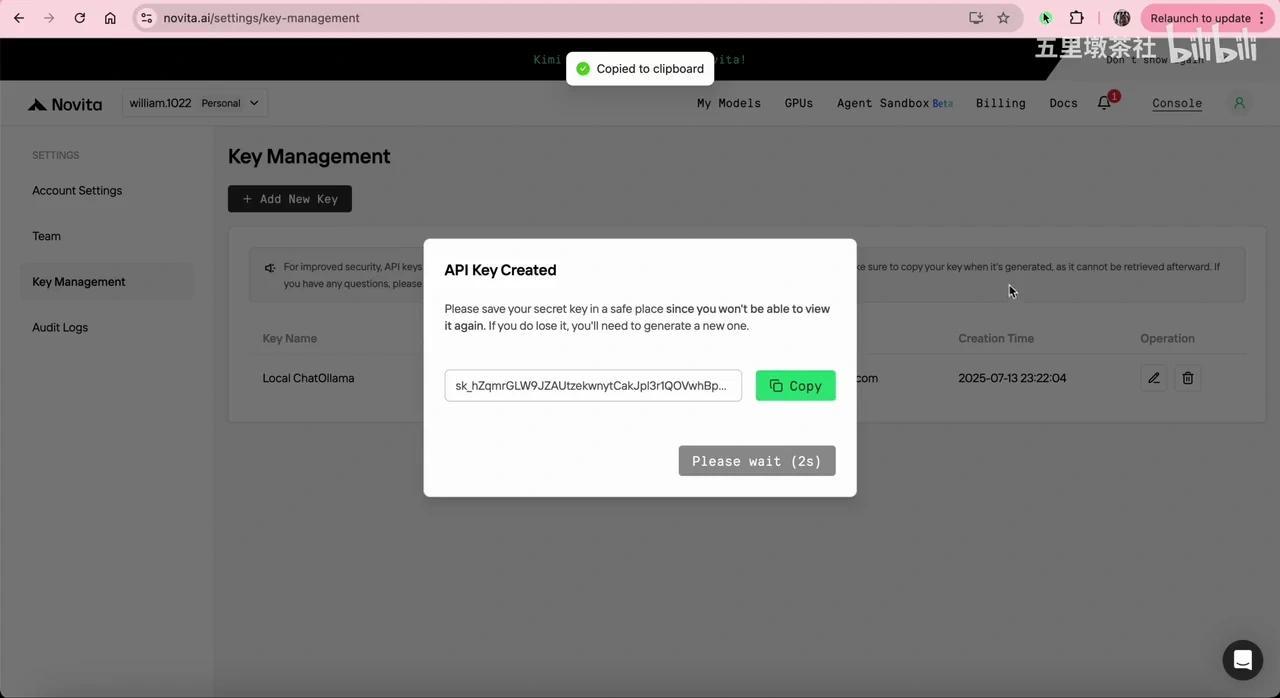
Task: Bookmark this page with the star icon
Action: coord(1003,18)
